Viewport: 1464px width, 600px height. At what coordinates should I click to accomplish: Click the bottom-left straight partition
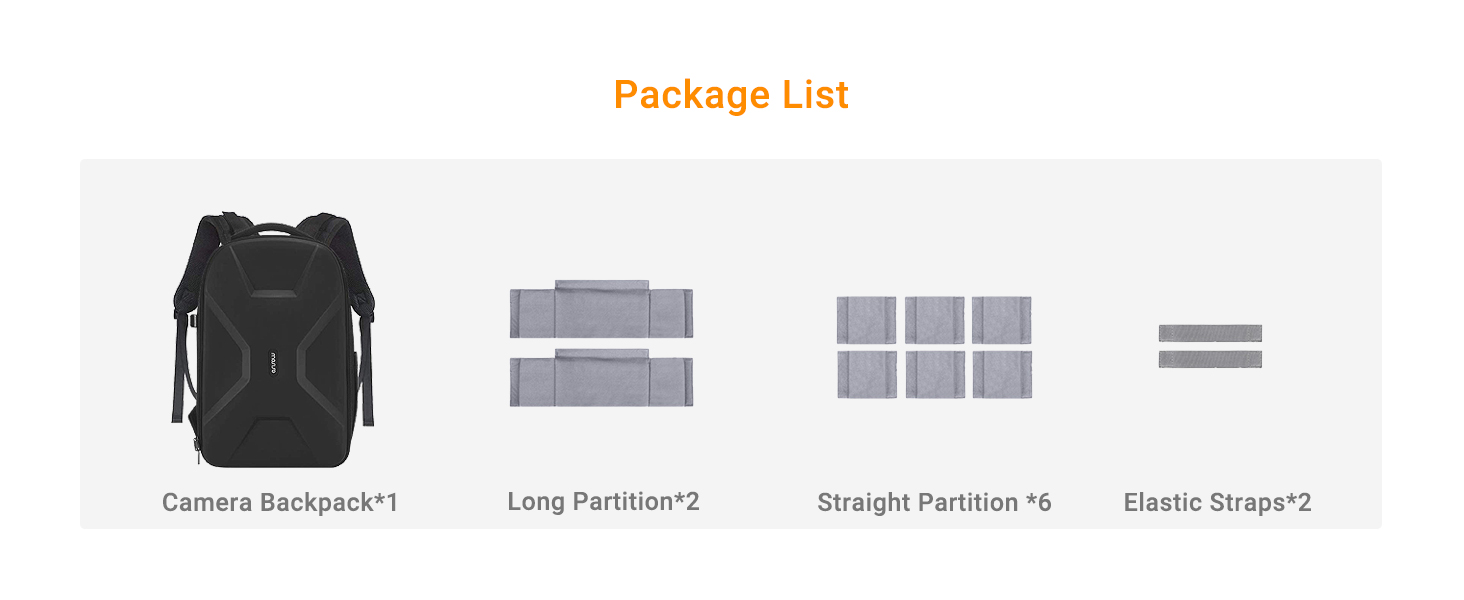coord(866,374)
